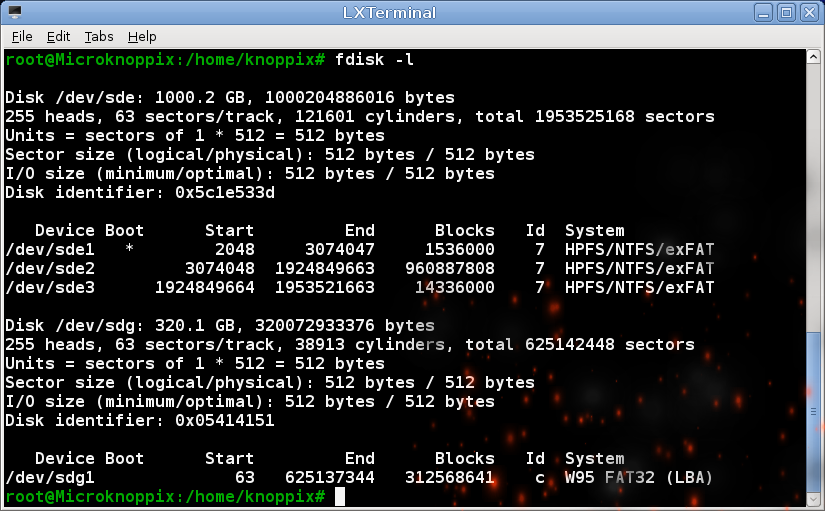Maximize the LXTerminal window
Image resolution: width=825 pixels, height=511 pixels.
(786, 13)
